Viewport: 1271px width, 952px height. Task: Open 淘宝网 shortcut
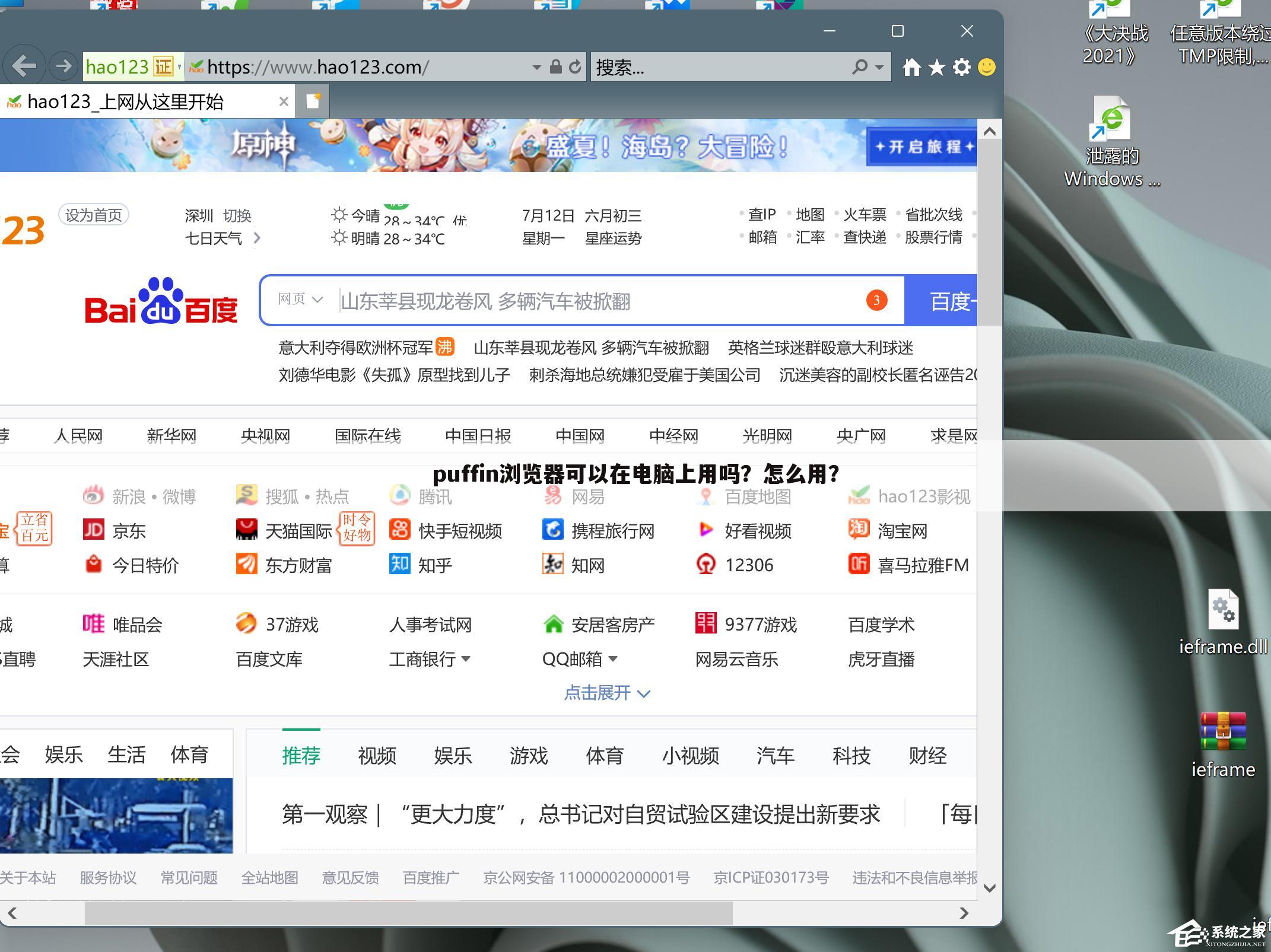(x=888, y=530)
